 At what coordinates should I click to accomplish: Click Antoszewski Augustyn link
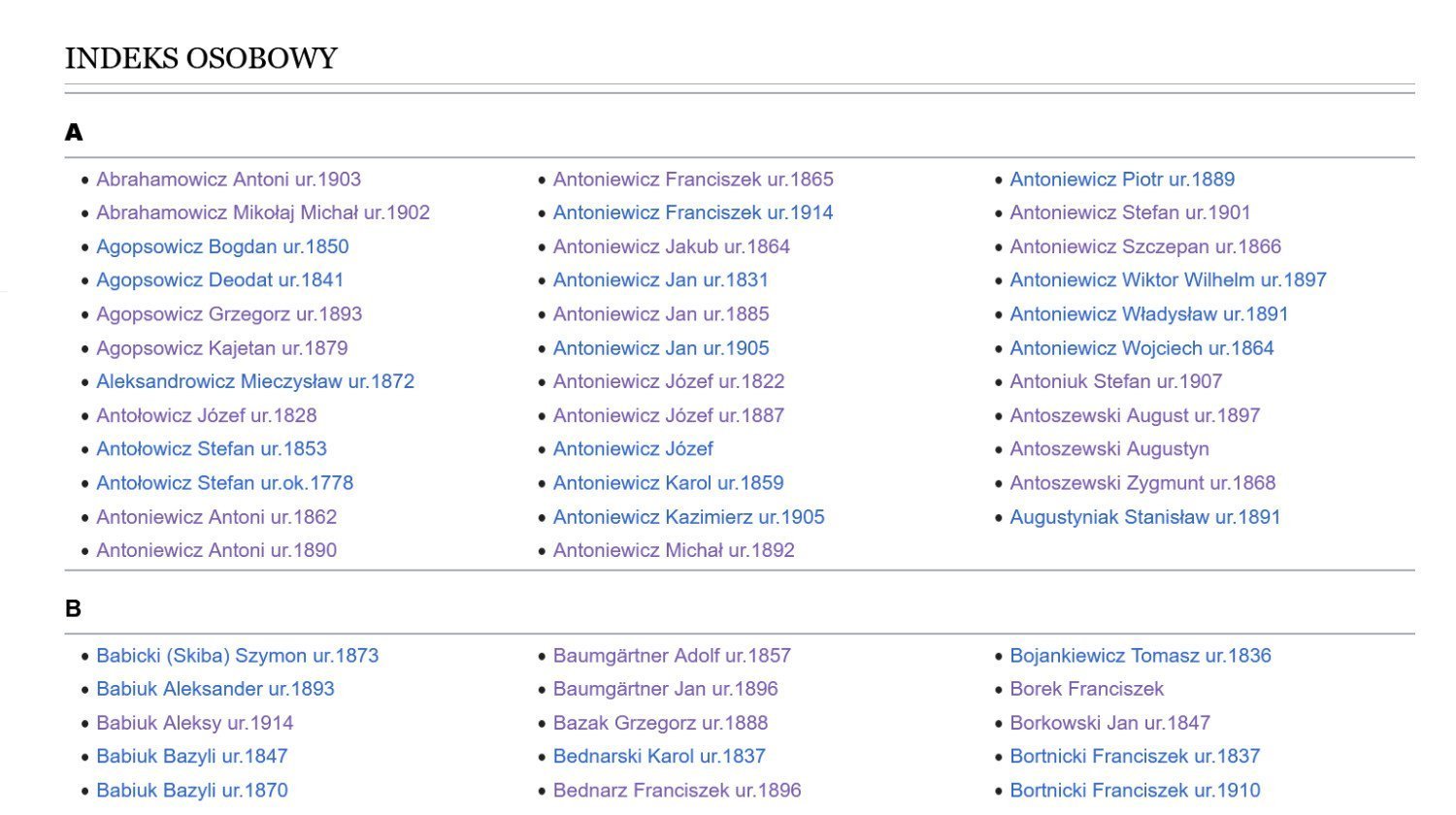click(x=1109, y=449)
